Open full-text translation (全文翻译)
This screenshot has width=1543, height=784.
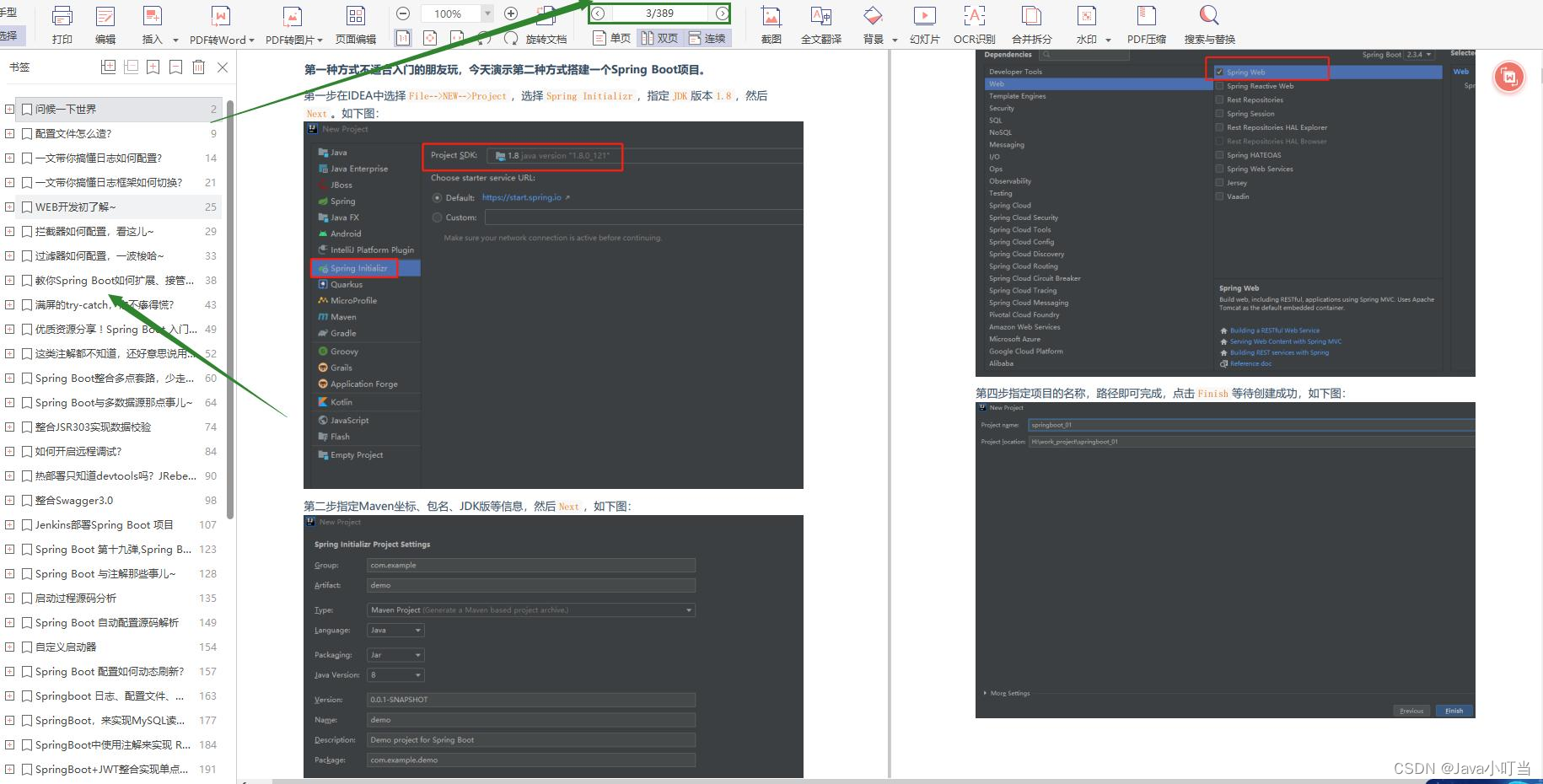click(x=821, y=16)
